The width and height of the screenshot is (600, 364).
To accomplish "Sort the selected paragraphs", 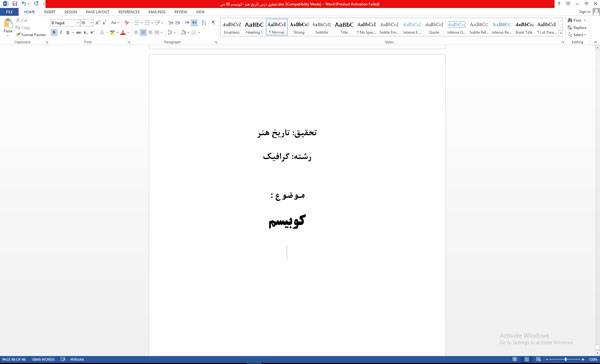I will [x=204, y=23].
